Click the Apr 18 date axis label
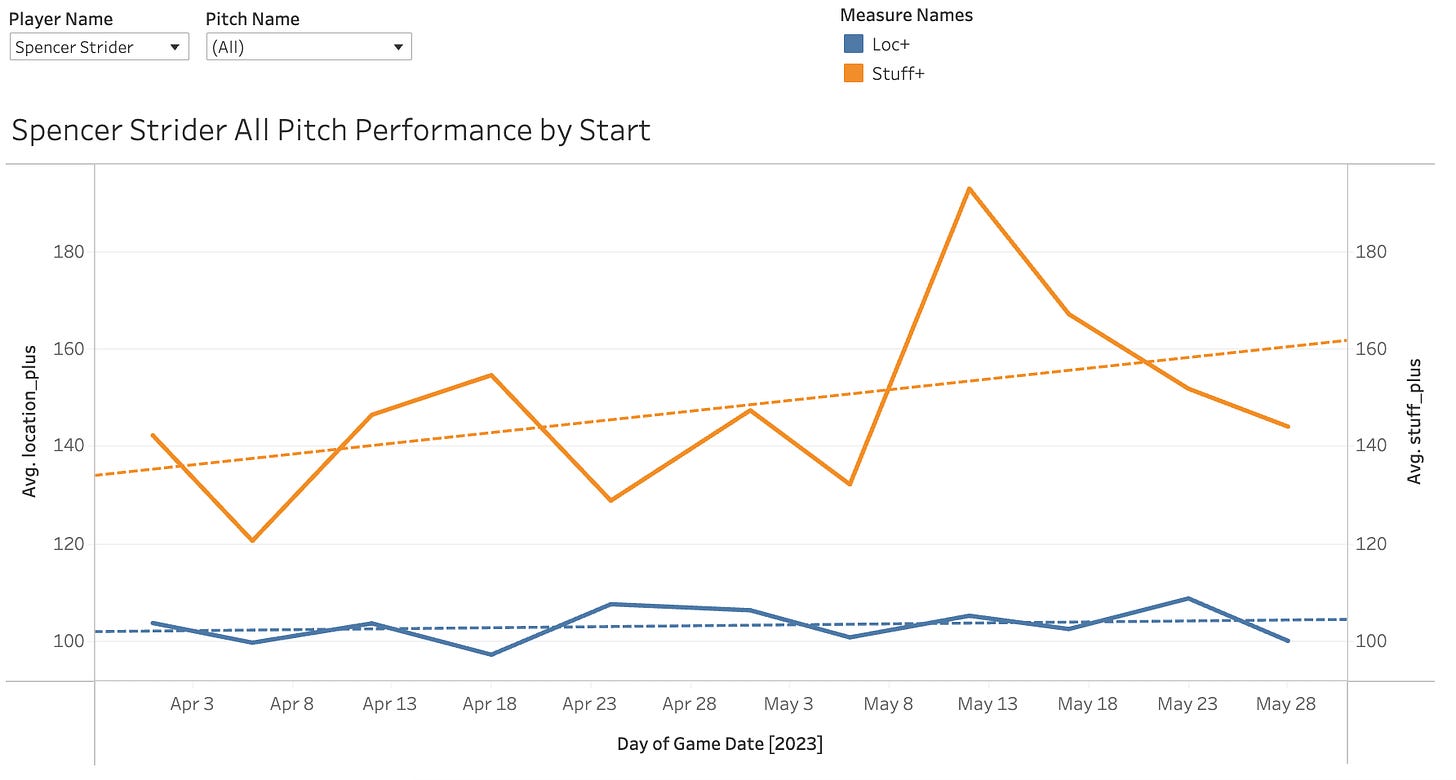Viewport: 1456px width, 780px height. 489,704
